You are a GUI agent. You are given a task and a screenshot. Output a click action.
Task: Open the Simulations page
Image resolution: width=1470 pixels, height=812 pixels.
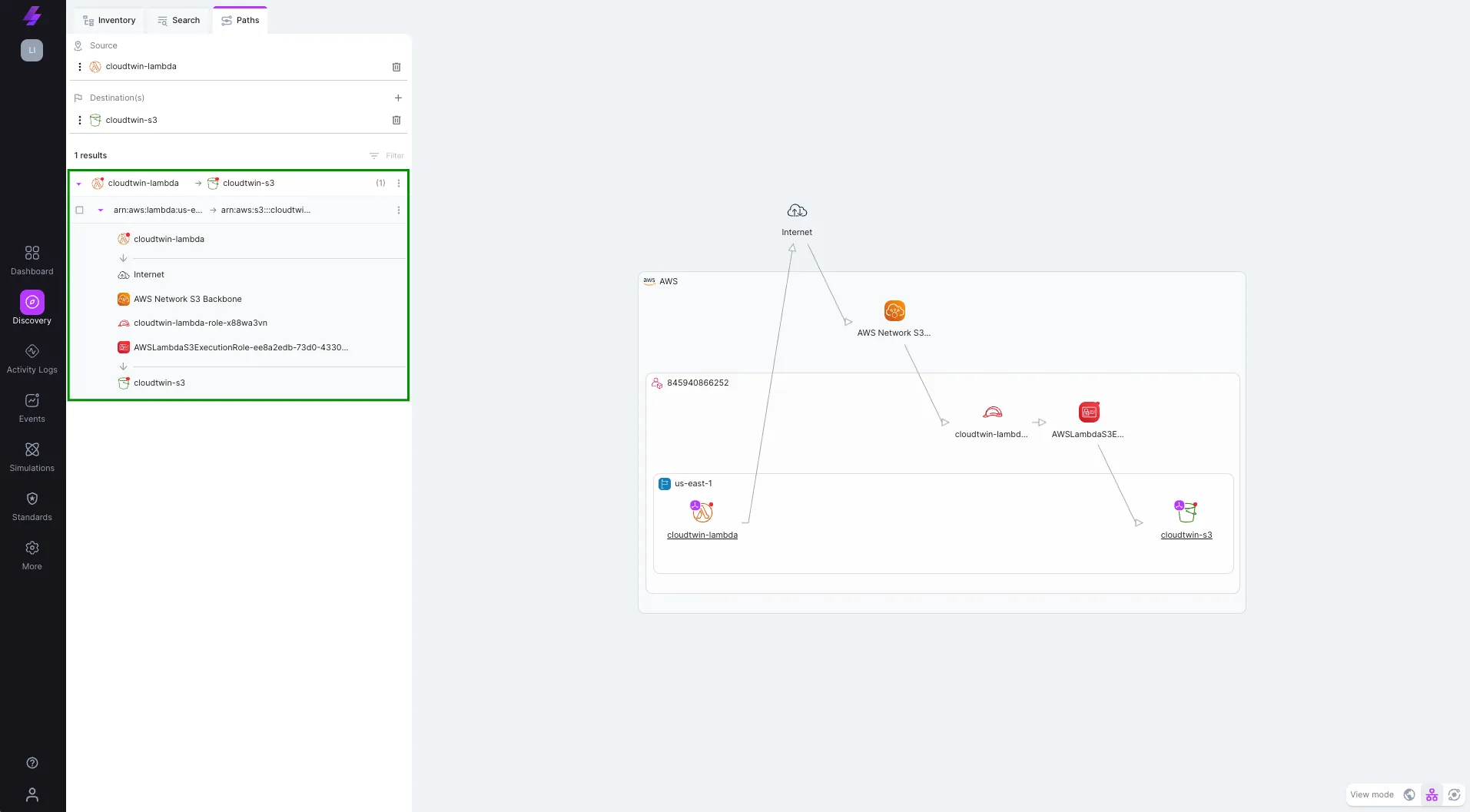[x=32, y=456]
